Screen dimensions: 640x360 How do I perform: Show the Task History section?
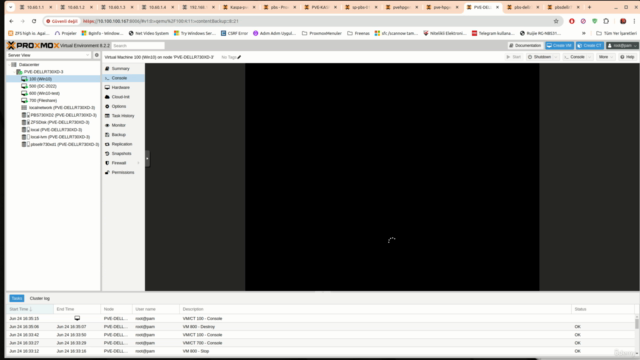pos(123,116)
